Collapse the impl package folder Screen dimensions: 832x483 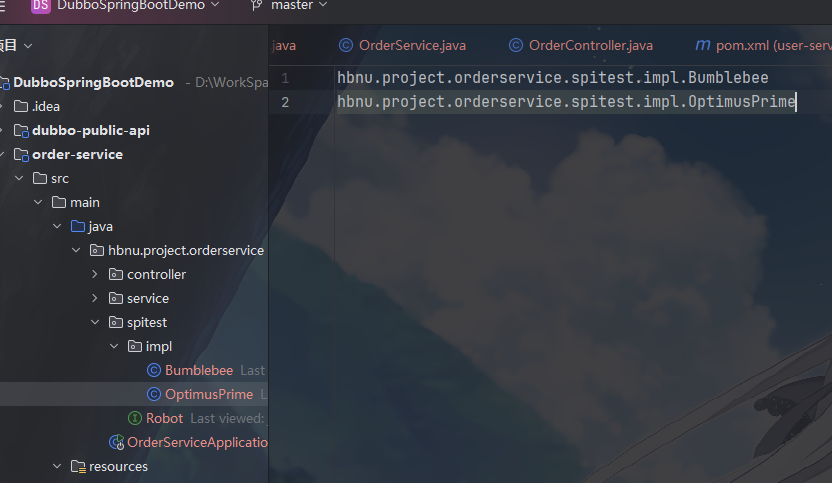(114, 346)
